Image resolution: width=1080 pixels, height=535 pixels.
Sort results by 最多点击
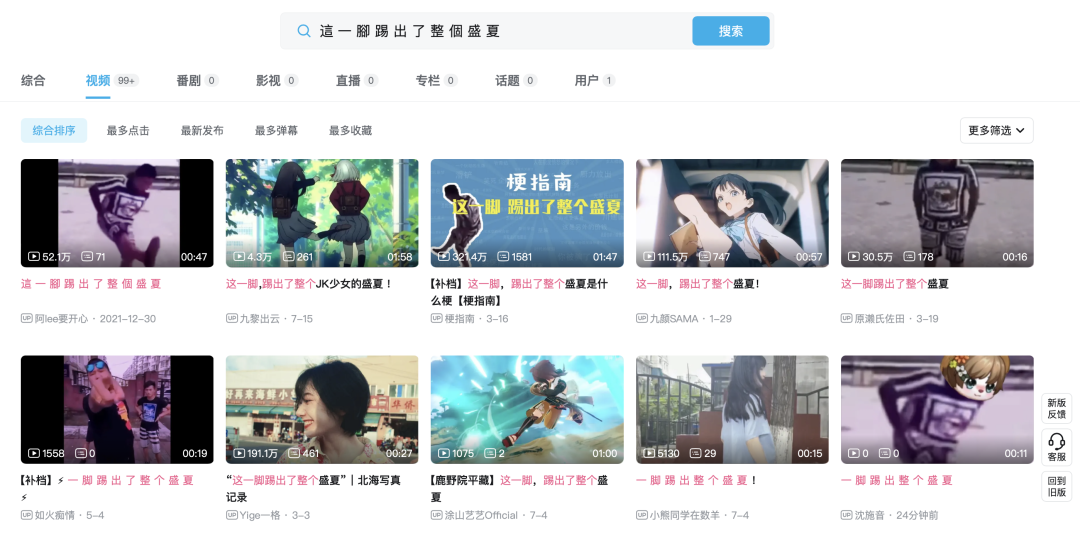pyautogui.click(x=128, y=131)
